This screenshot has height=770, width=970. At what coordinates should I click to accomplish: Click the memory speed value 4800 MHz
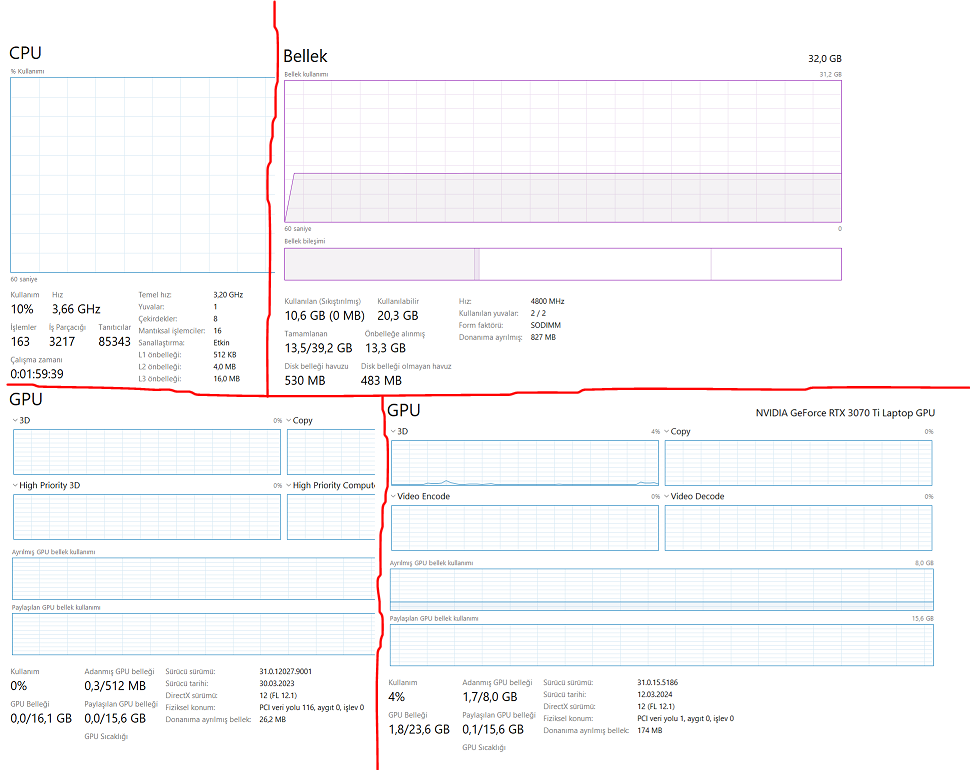click(547, 301)
